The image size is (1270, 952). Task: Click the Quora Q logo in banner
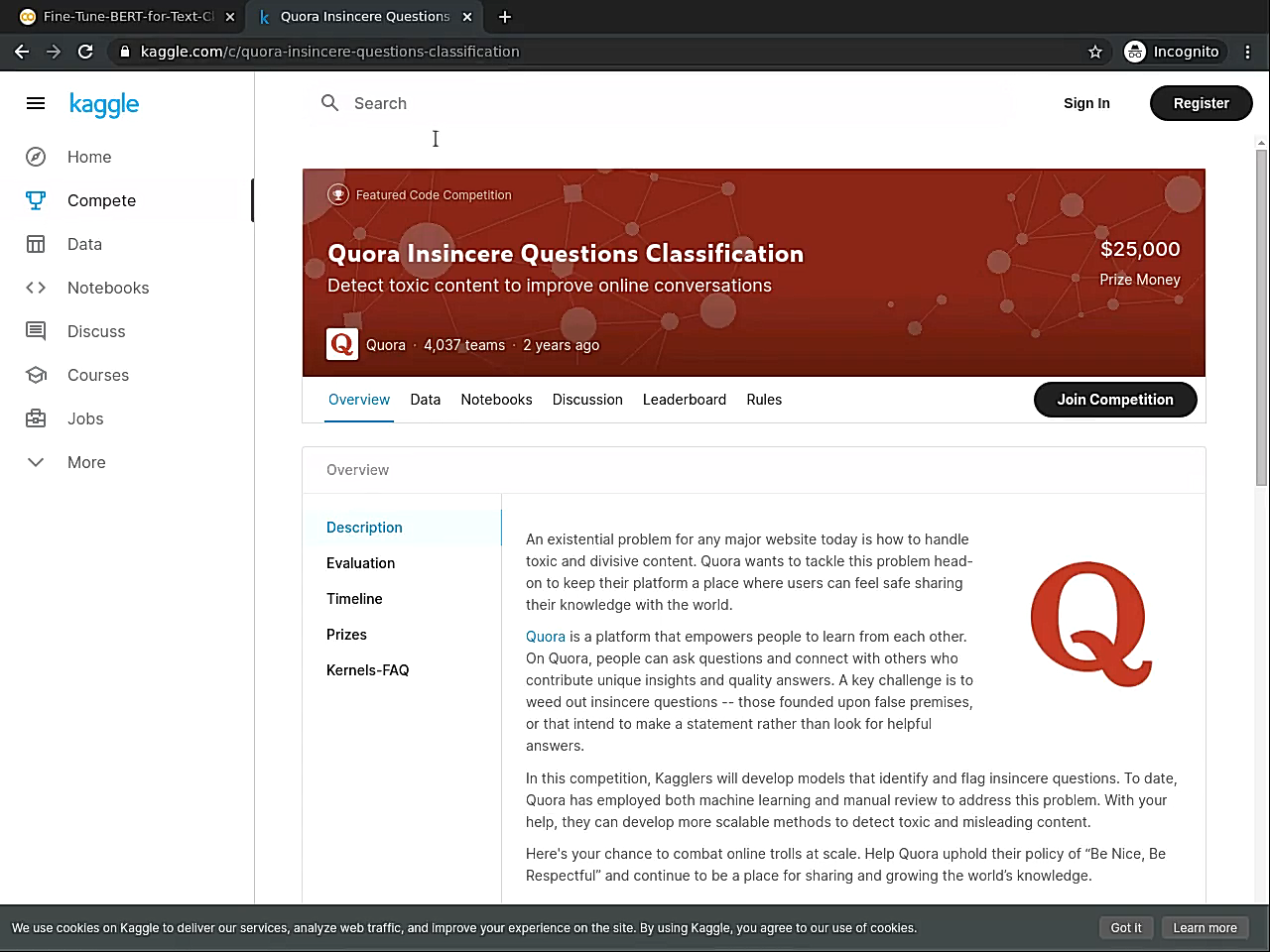coord(342,344)
